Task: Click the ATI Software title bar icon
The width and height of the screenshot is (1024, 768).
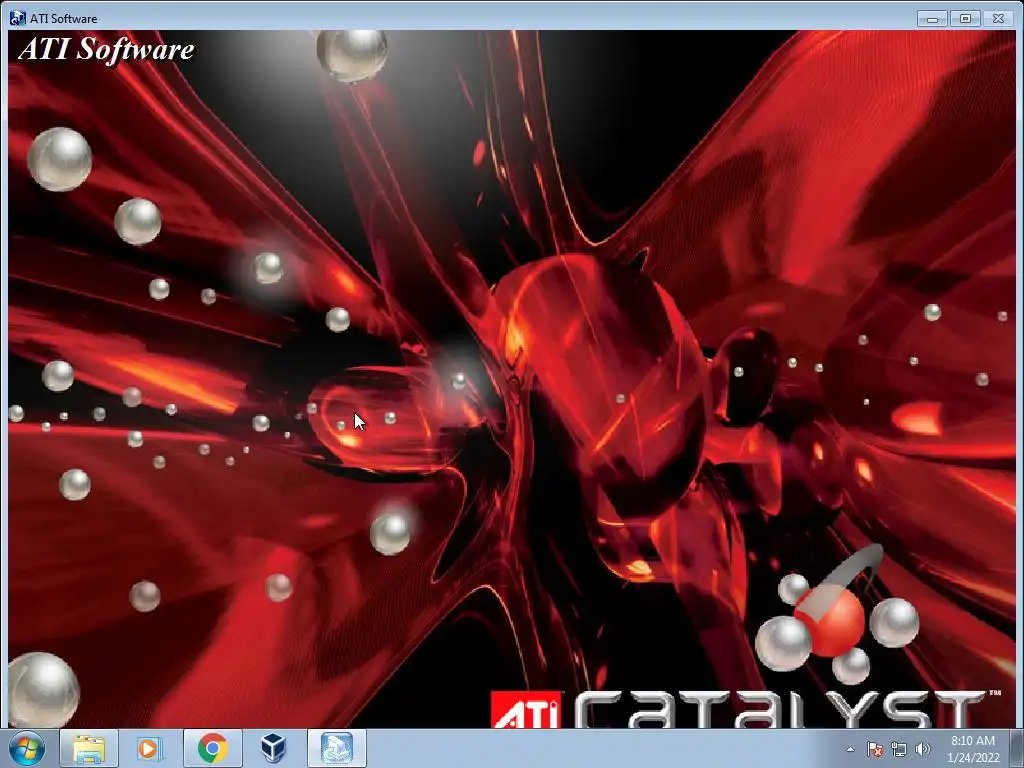Action: pos(18,18)
